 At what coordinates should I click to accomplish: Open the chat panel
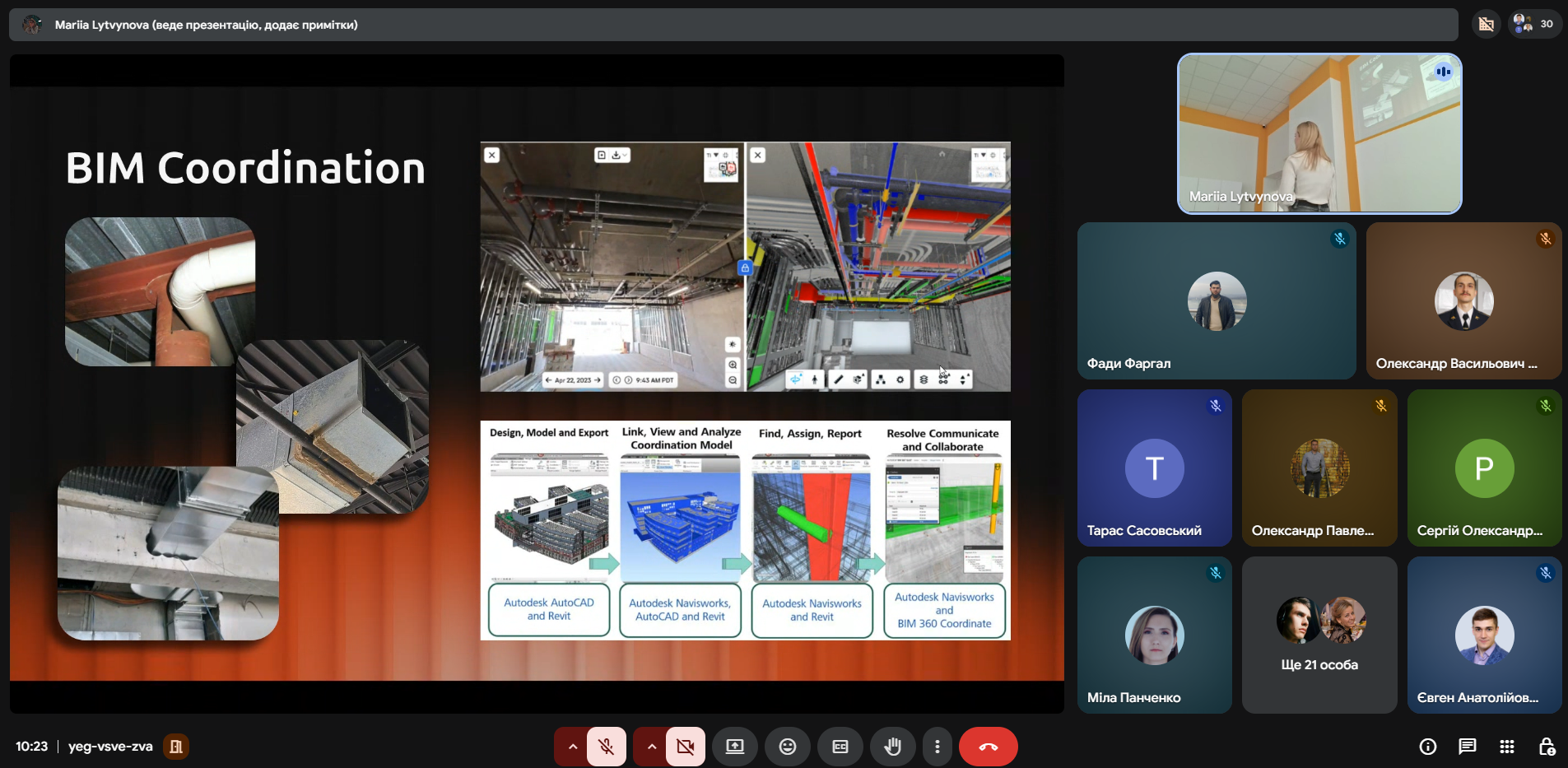tap(1467, 747)
